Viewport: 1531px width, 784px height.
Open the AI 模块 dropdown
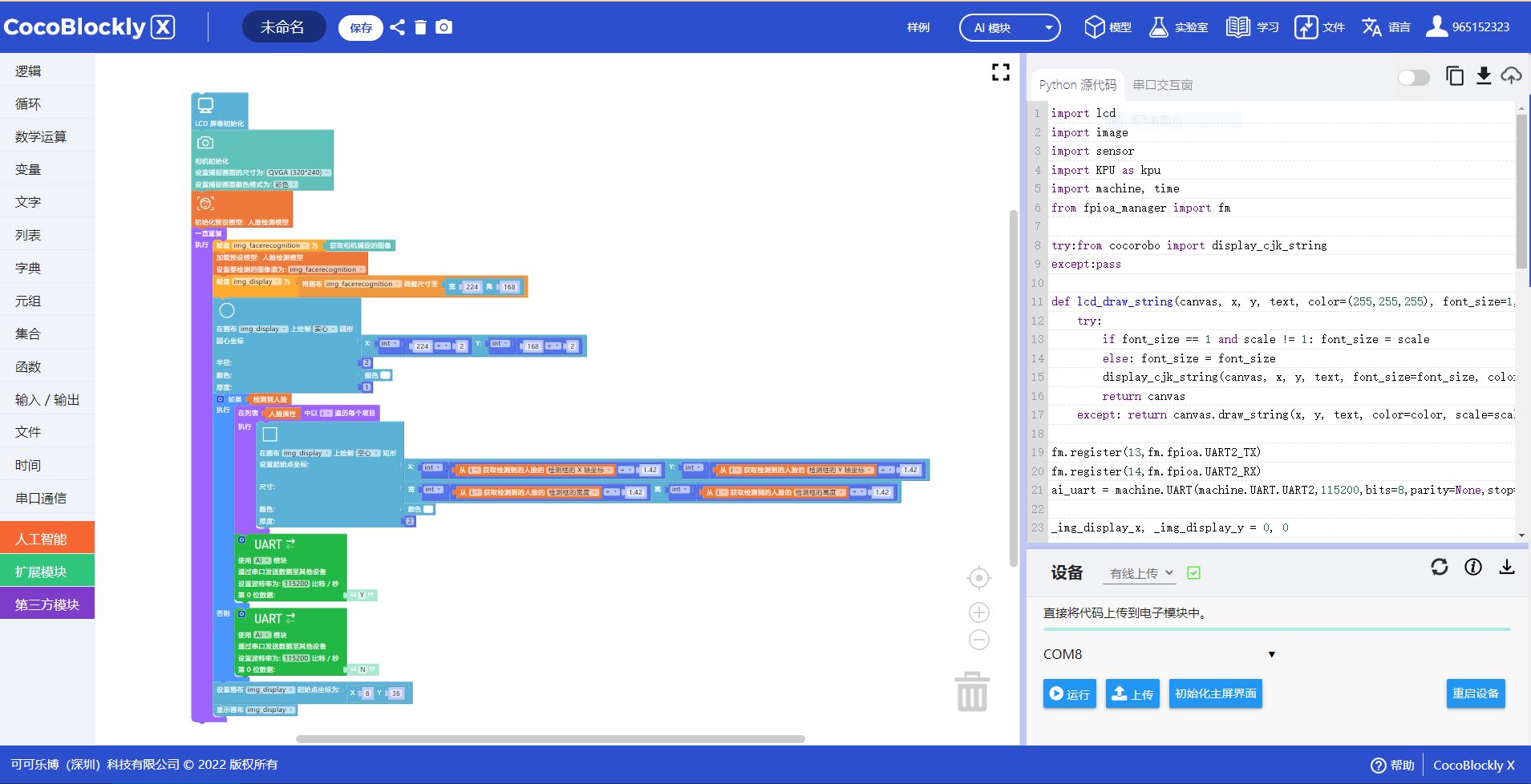coord(1009,28)
